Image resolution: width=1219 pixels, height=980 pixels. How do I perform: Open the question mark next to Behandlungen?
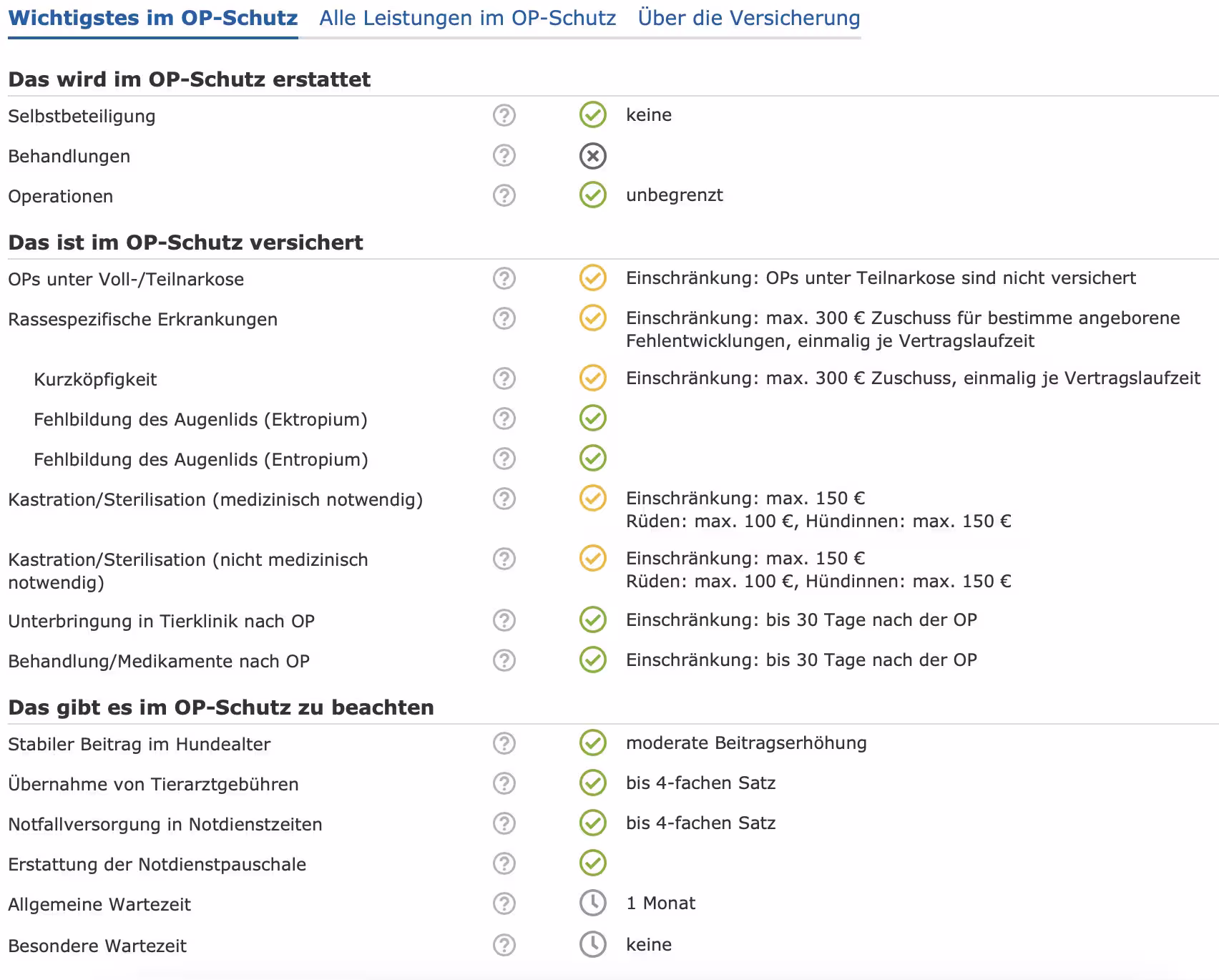pos(504,155)
